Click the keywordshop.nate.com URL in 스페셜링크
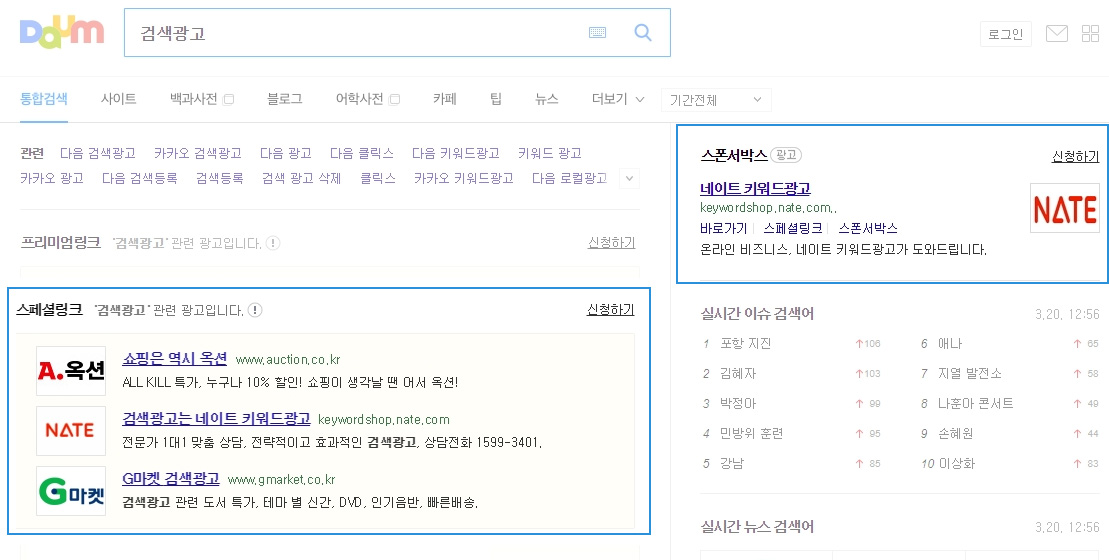This screenshot has width=1109, height=560. [x=383, y=419]
